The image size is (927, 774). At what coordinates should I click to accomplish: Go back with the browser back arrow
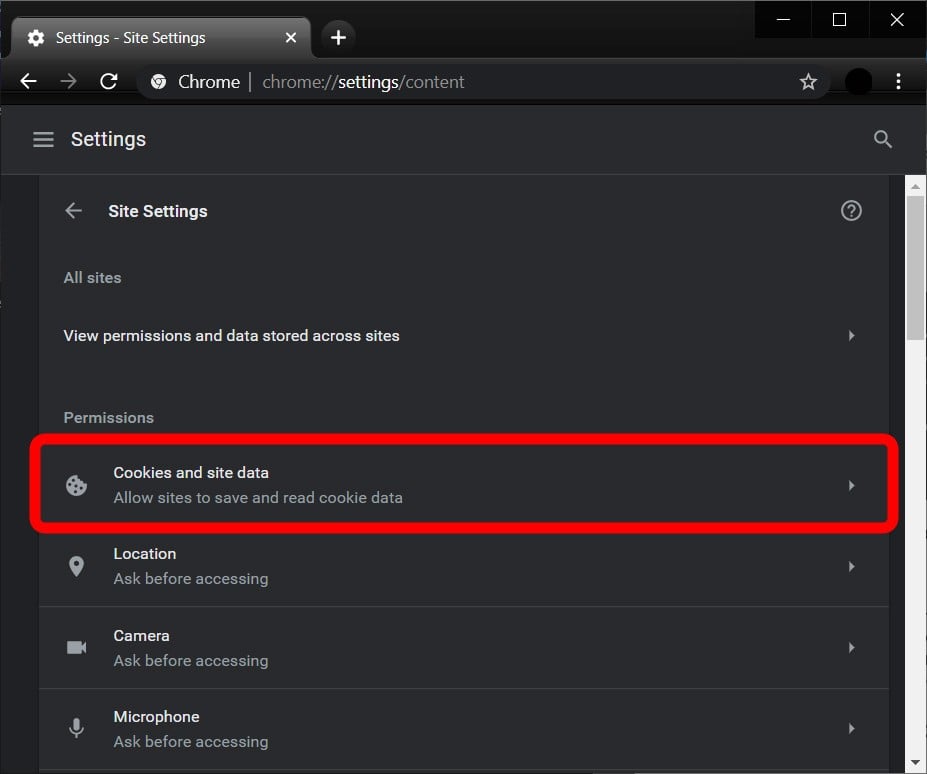click(x=29, y=82)
